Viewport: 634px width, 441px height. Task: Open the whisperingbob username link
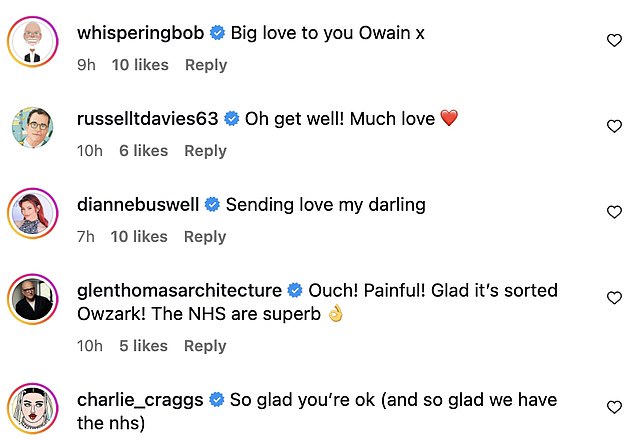tap(140, 33)
